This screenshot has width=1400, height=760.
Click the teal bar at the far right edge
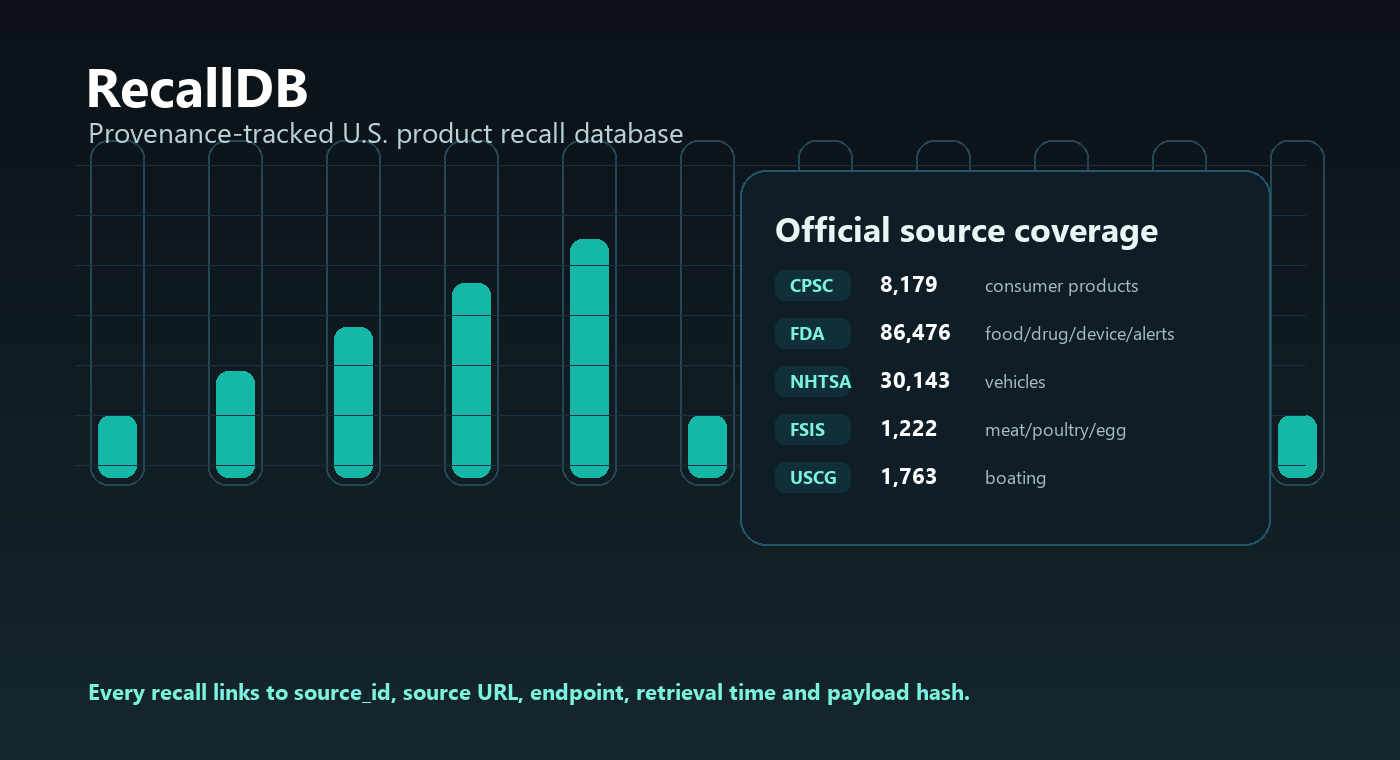1297,446
